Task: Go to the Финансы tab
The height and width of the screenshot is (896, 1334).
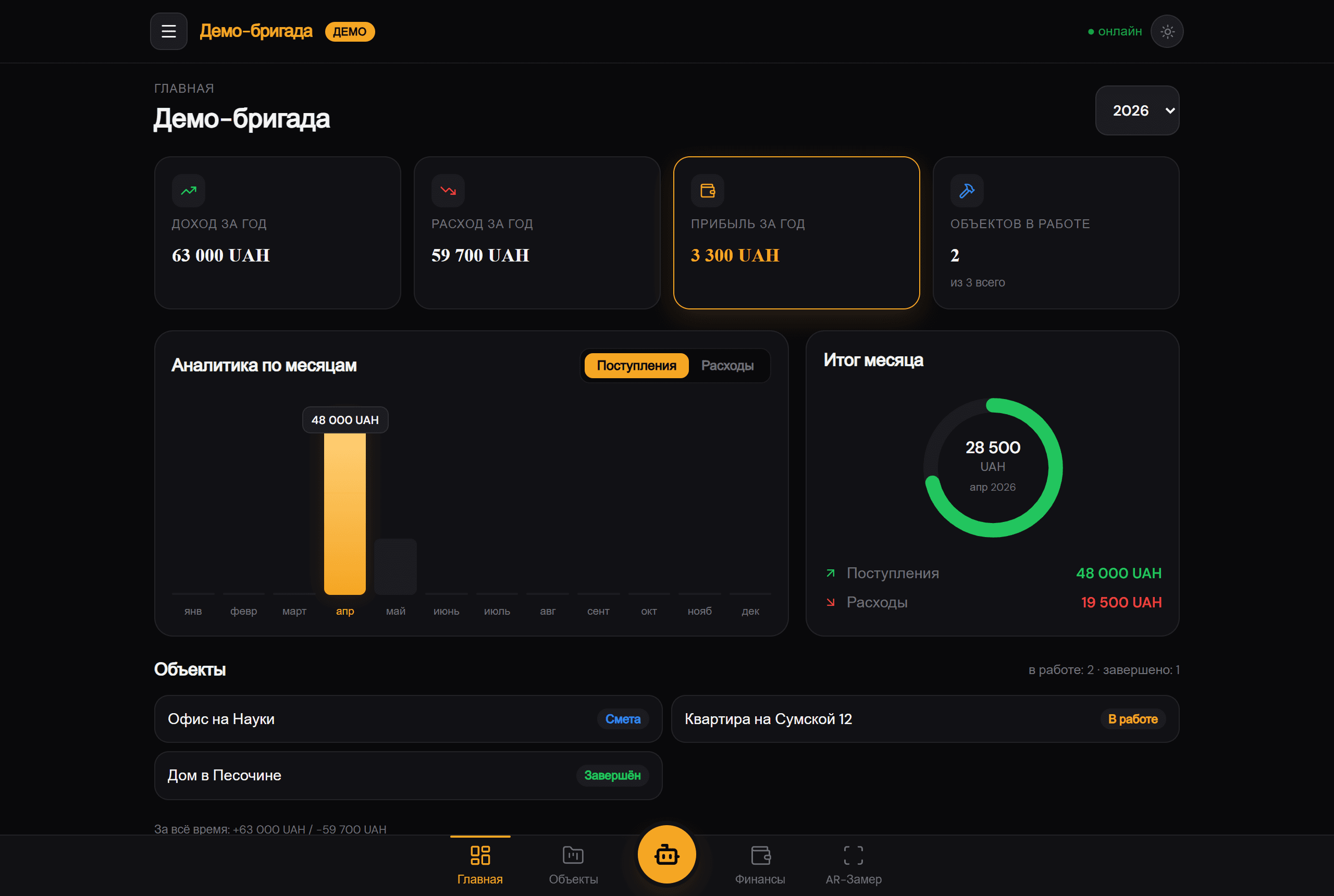Action: point(760,865)
